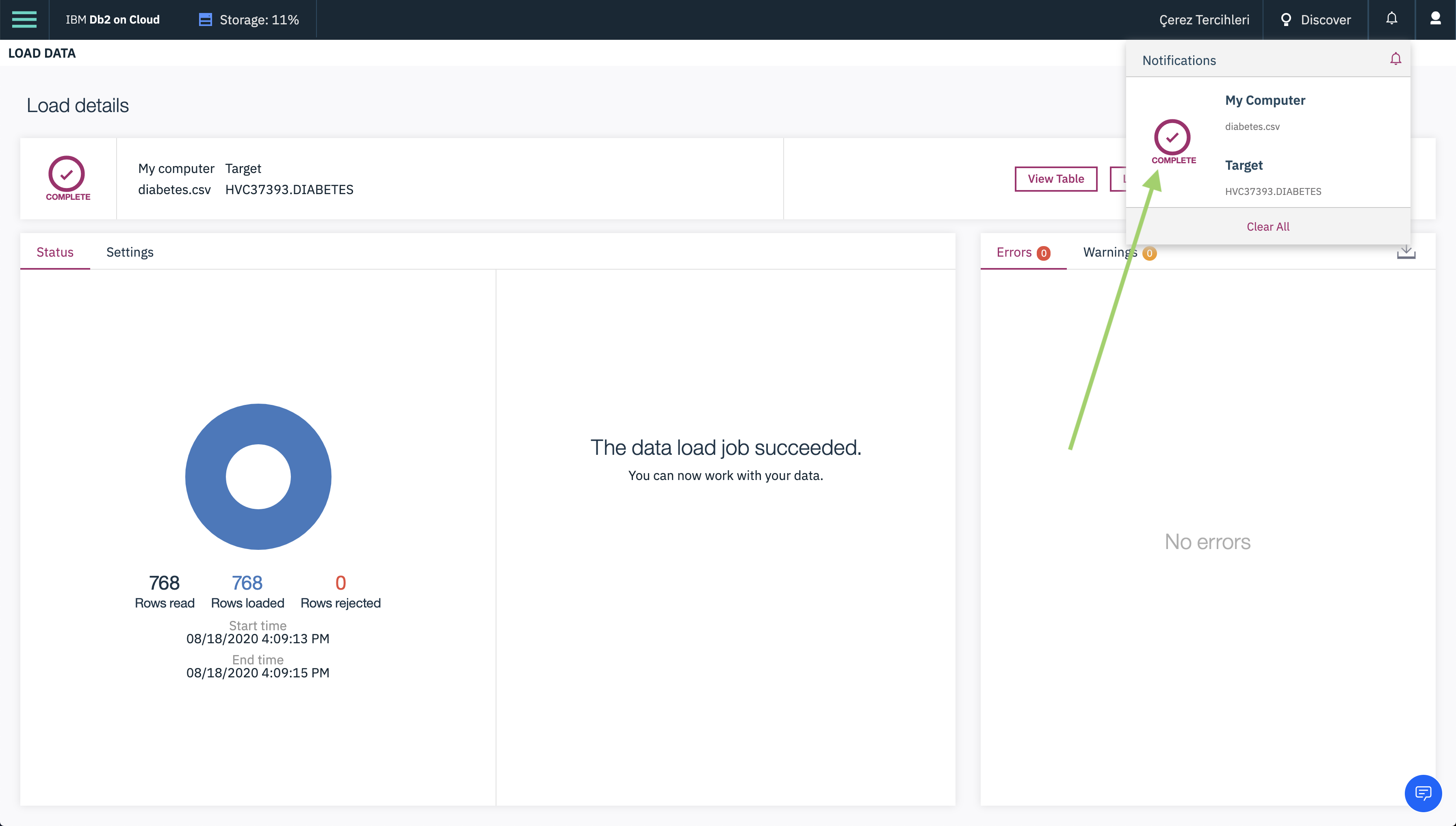Viewport: 1456px width, 826px height.
Task: Switch to the Settings tab
Action: coord(129,252)
